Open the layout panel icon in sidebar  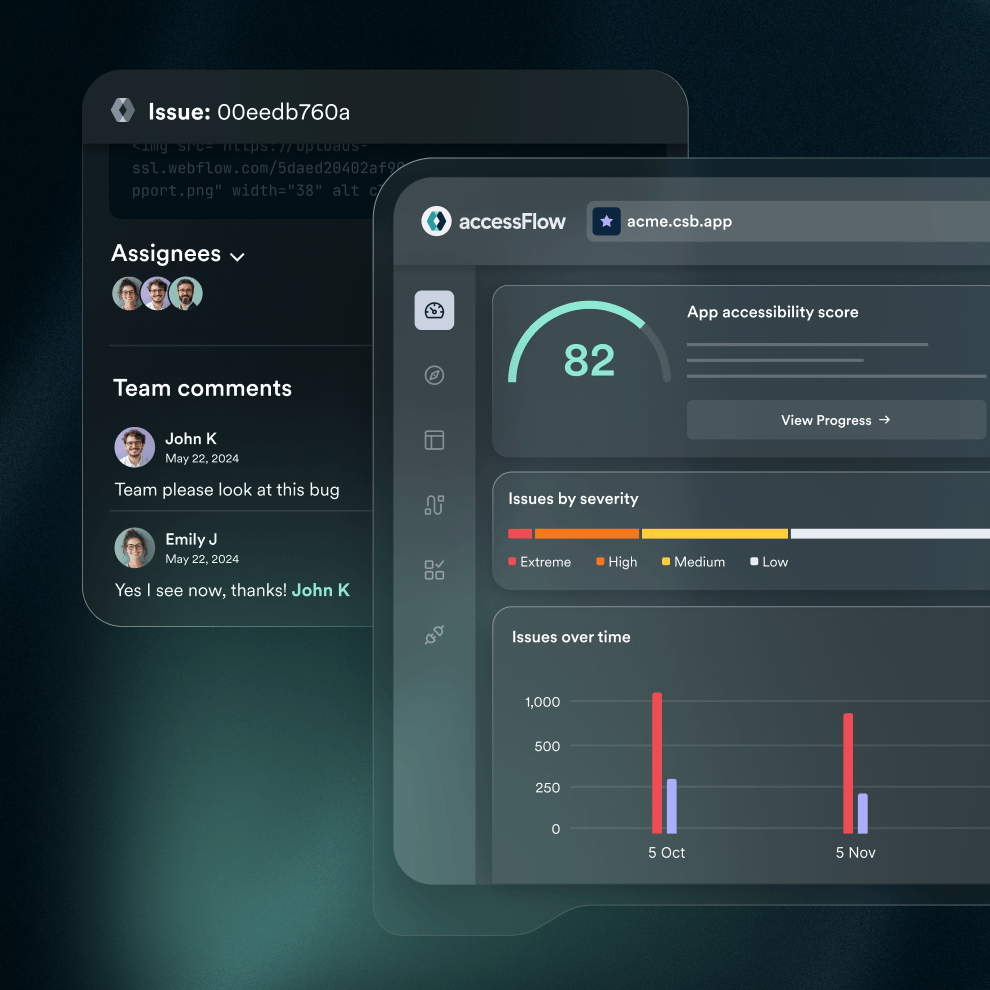(x=434, y=440)
